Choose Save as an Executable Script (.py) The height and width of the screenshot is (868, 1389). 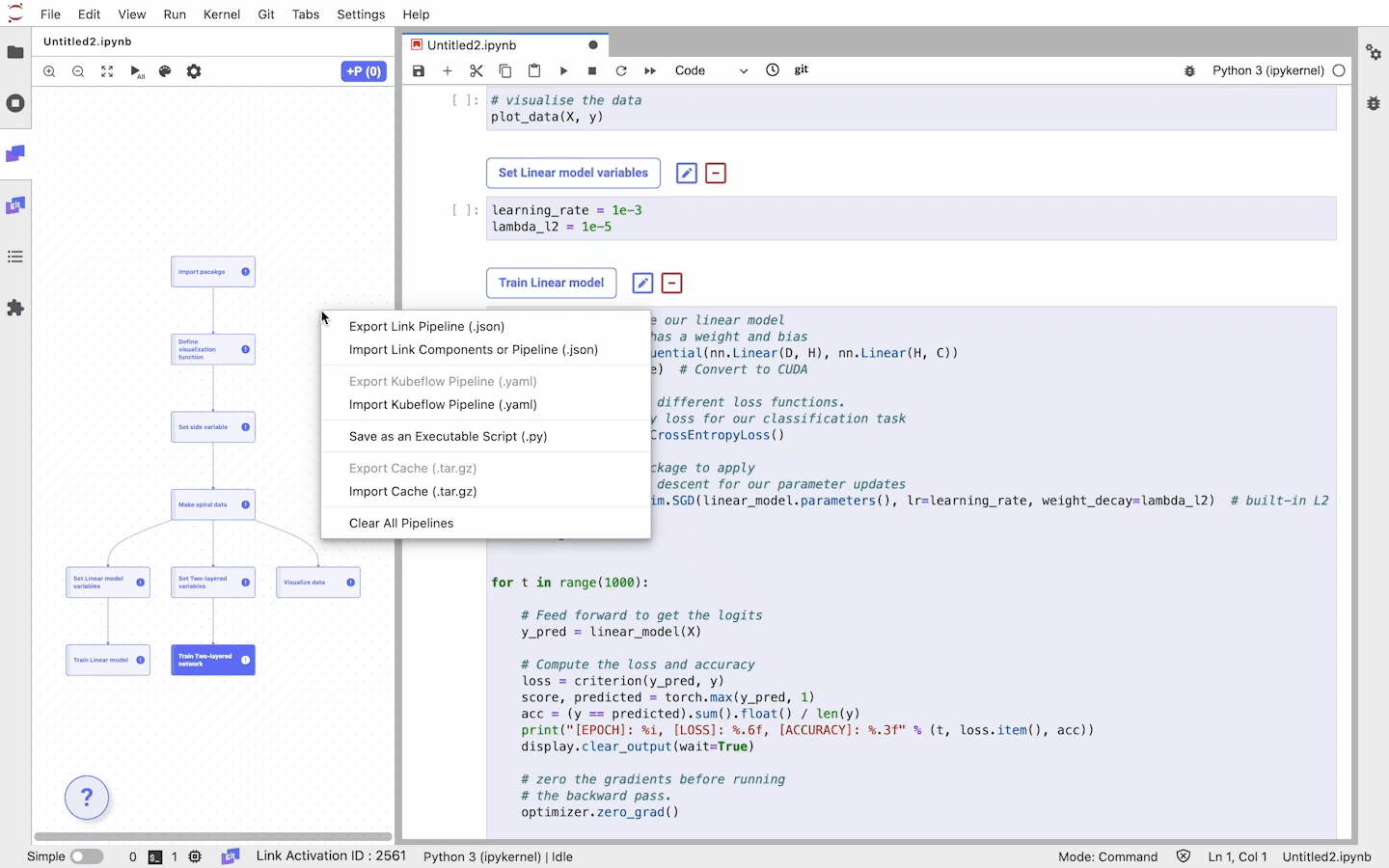pyautogui.click(x=448, y=437)
